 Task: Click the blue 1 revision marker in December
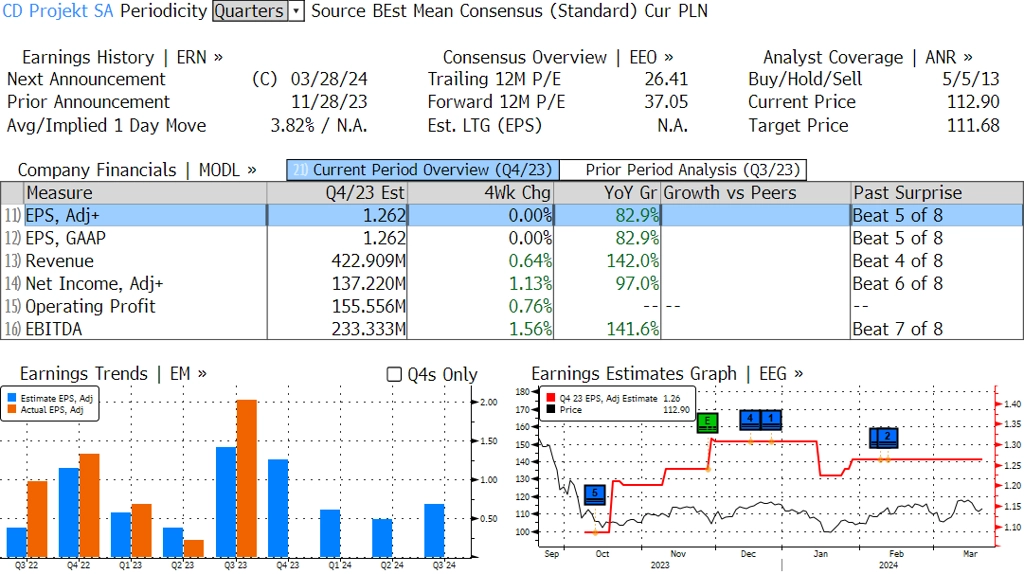771,419
